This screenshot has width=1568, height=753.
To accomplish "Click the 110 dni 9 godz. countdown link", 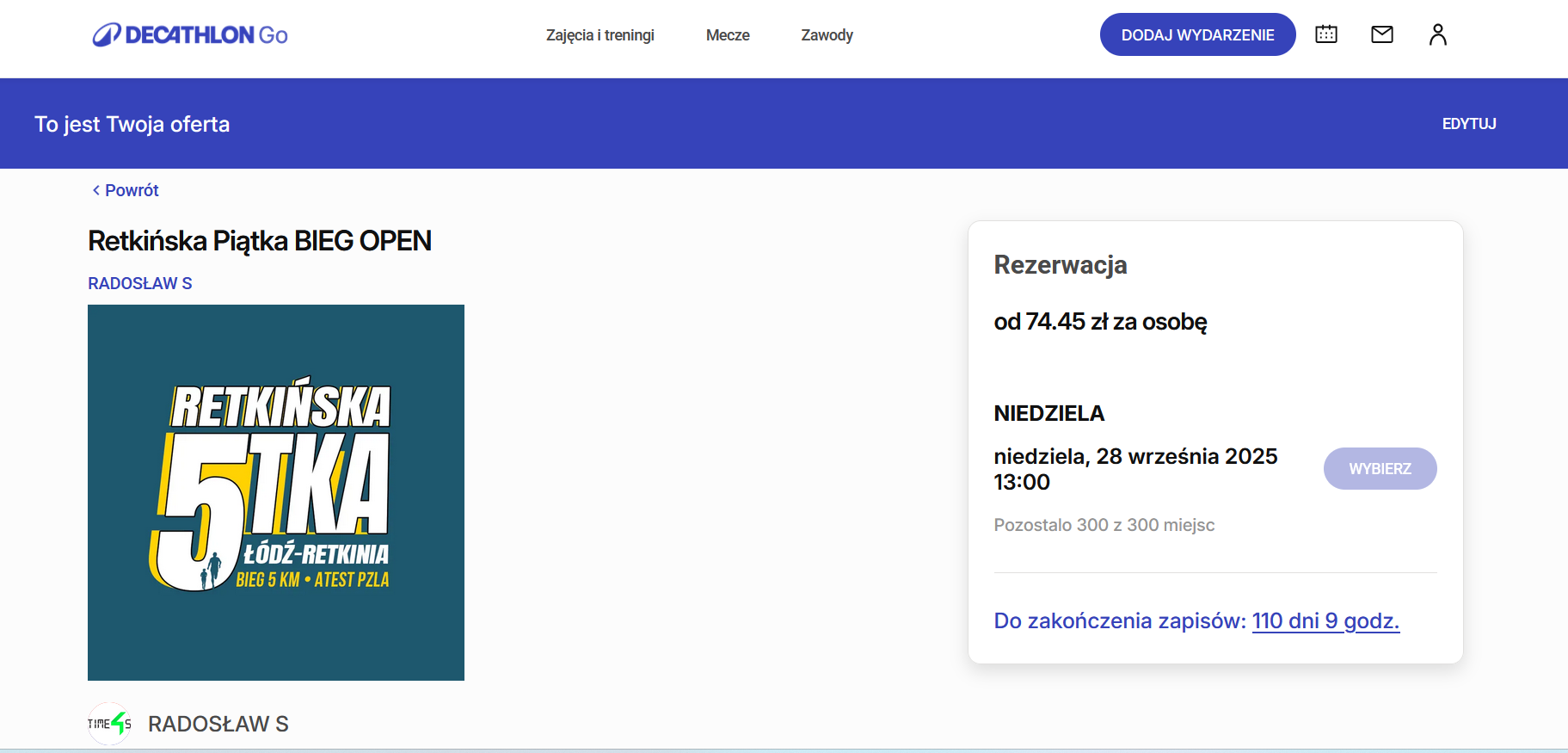I will click(1325, 620).
